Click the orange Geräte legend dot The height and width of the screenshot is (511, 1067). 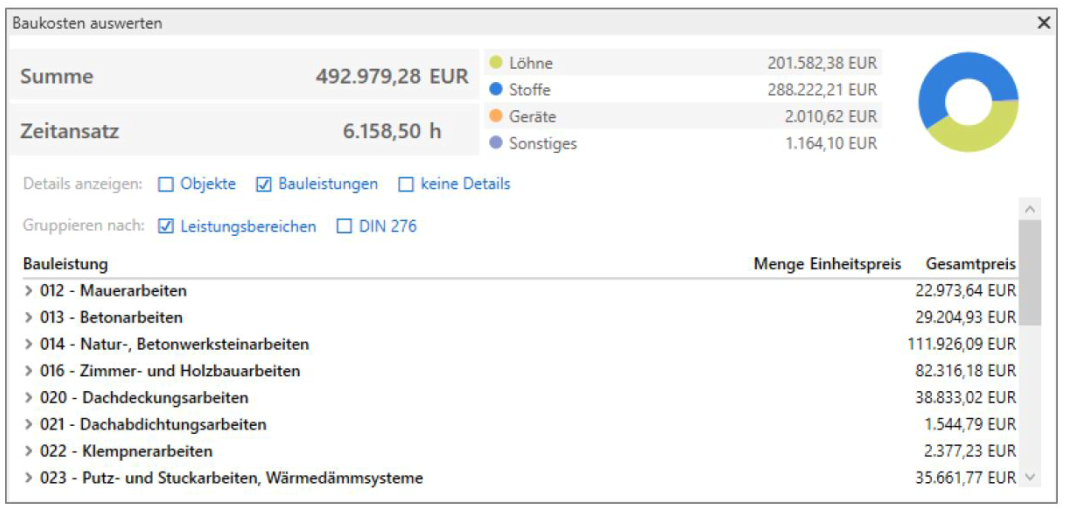(x=495, y=117)
